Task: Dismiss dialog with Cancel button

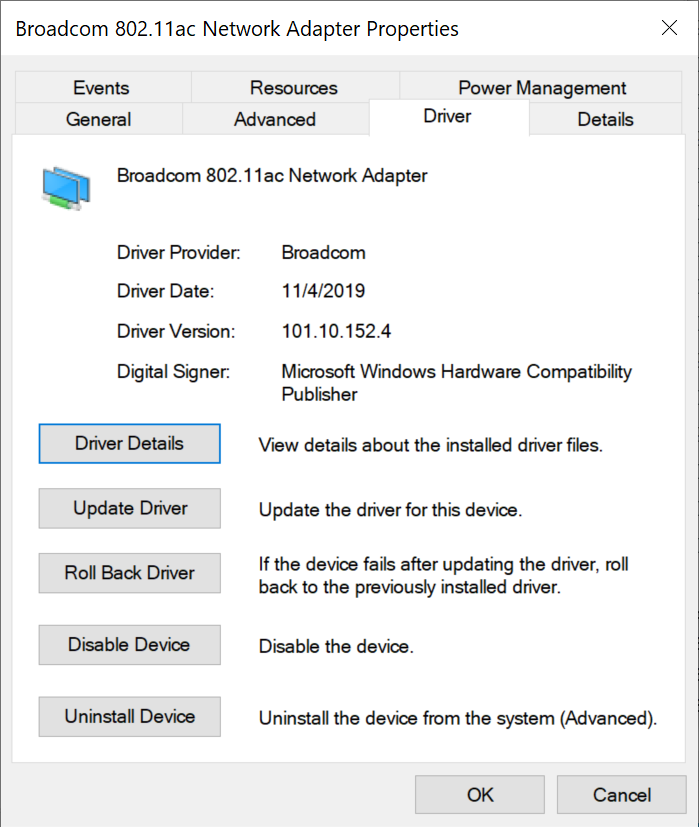Action: point(621,795)
